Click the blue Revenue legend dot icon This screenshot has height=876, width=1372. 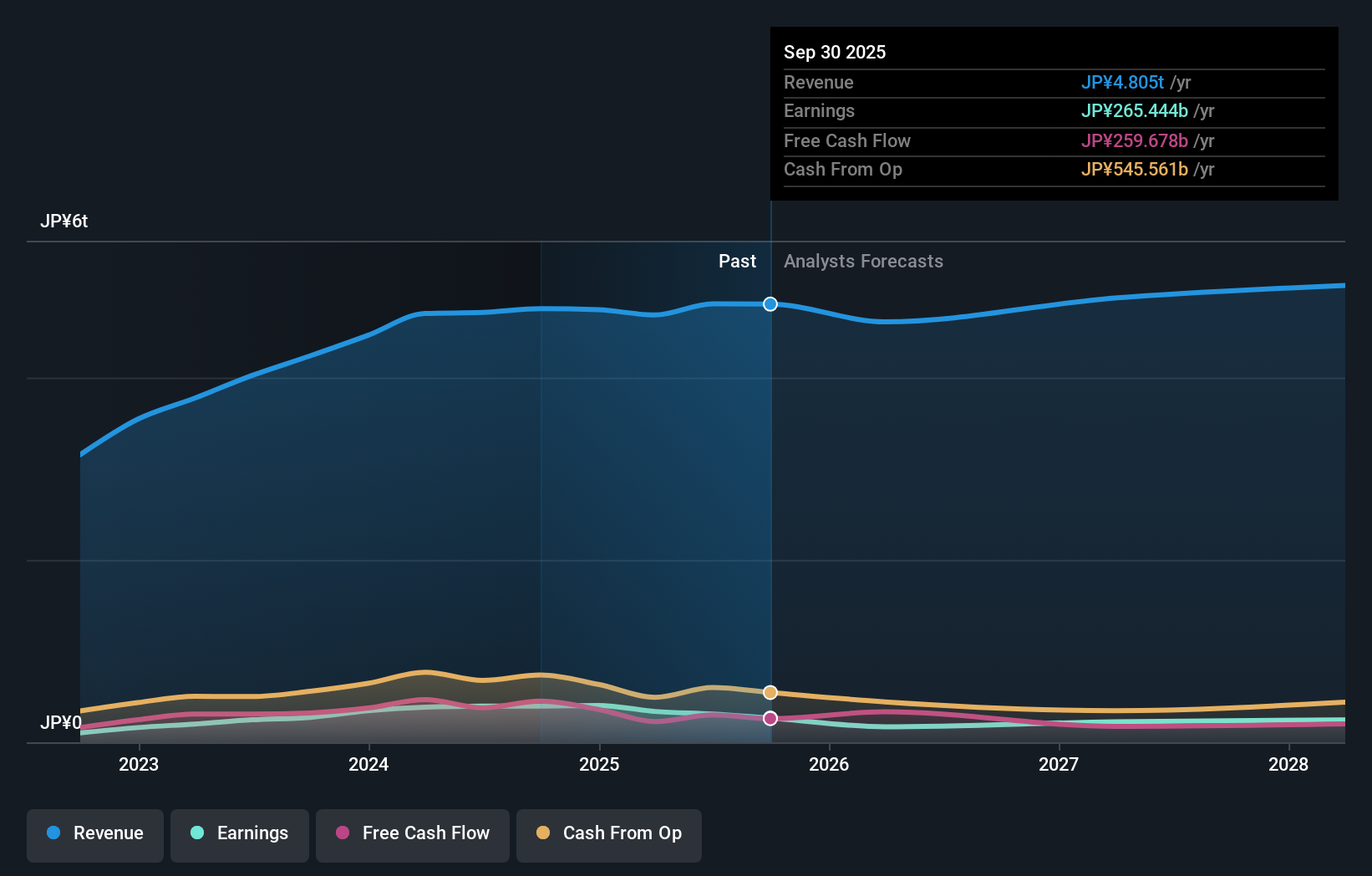[x=55, y=833]
